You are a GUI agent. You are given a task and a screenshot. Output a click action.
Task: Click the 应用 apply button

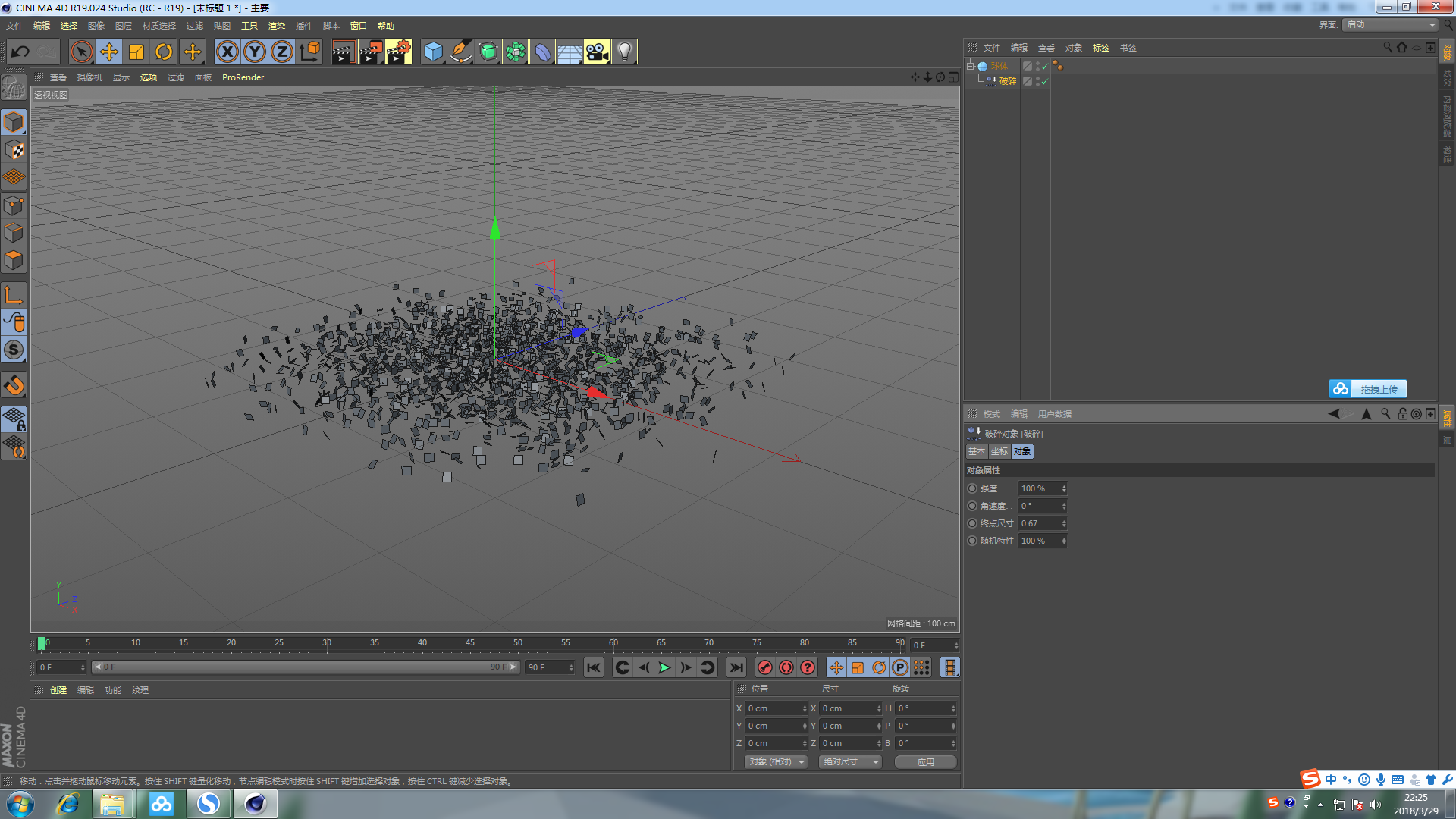pyautogui.click(x=926, y=762)
